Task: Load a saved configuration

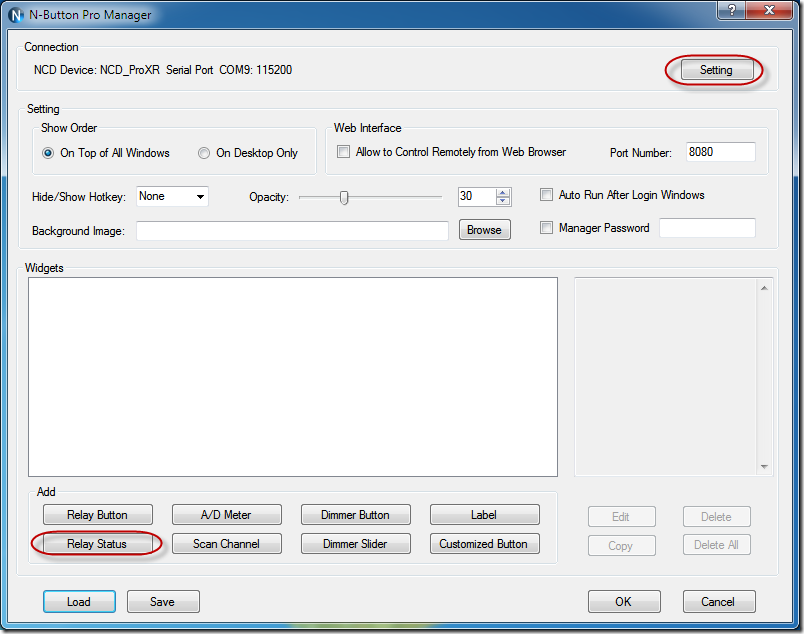Action: coord(79,602)
